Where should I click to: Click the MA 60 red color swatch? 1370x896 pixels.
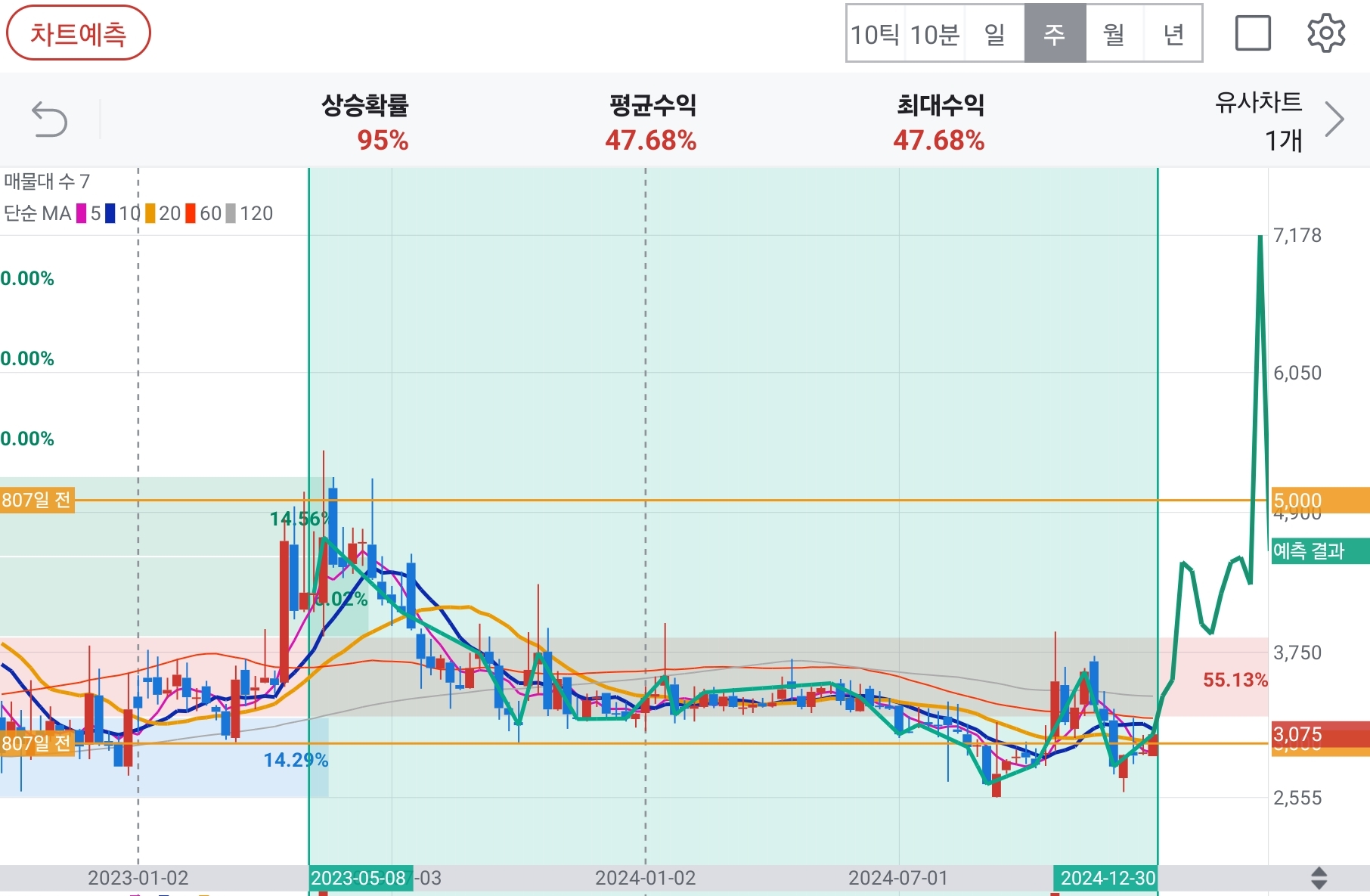tap(191, 214)
